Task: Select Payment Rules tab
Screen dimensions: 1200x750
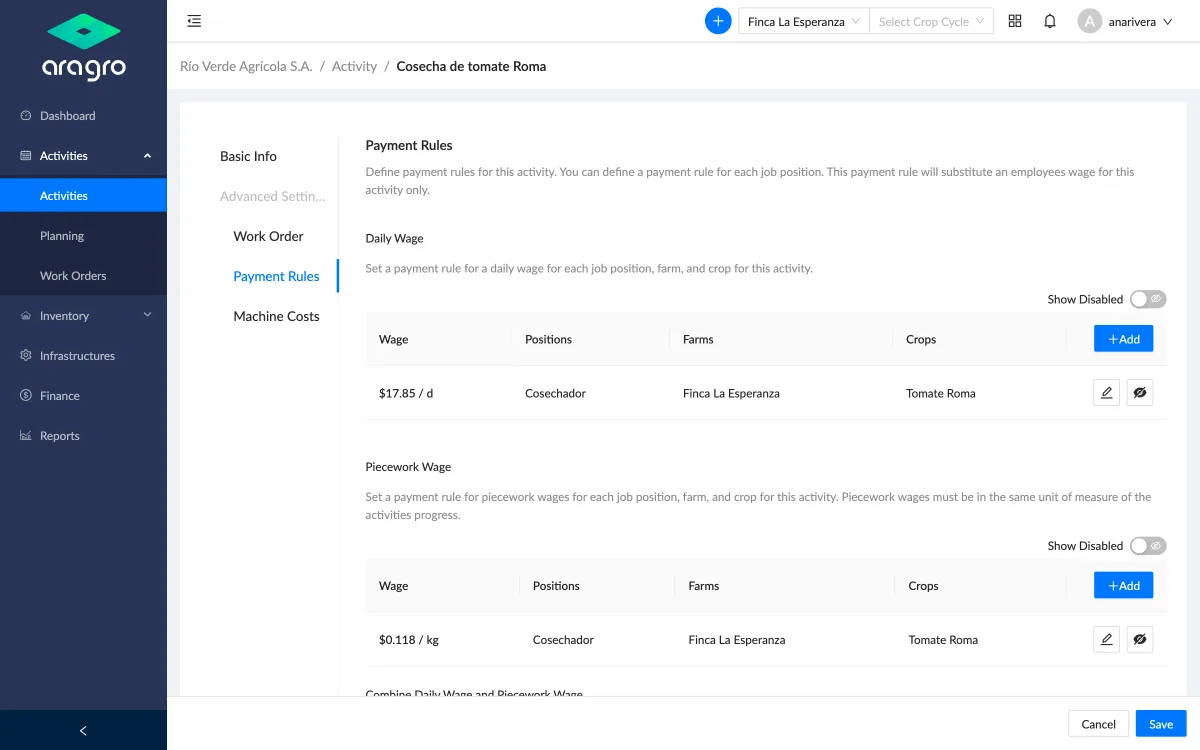Action: tap(276, 276)
